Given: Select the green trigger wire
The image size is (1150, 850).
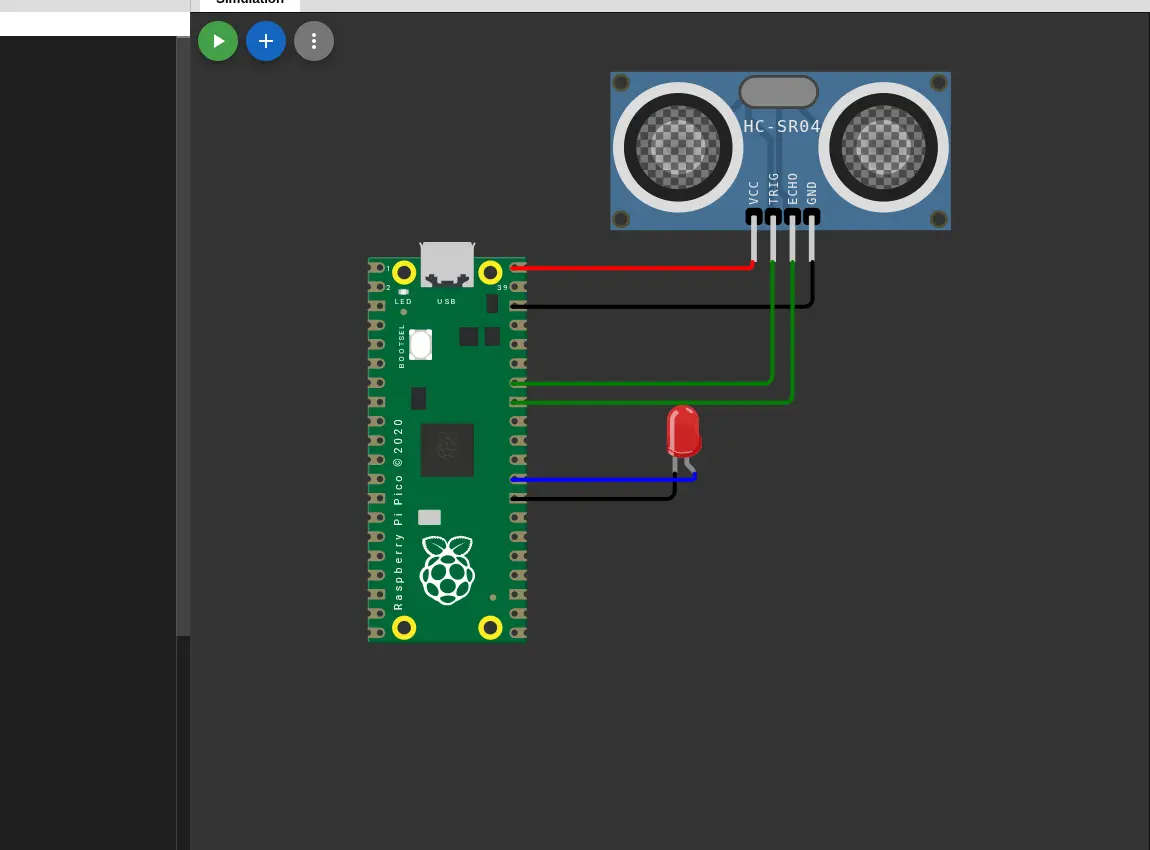Looking at the screenshot, I should [650, 381].
